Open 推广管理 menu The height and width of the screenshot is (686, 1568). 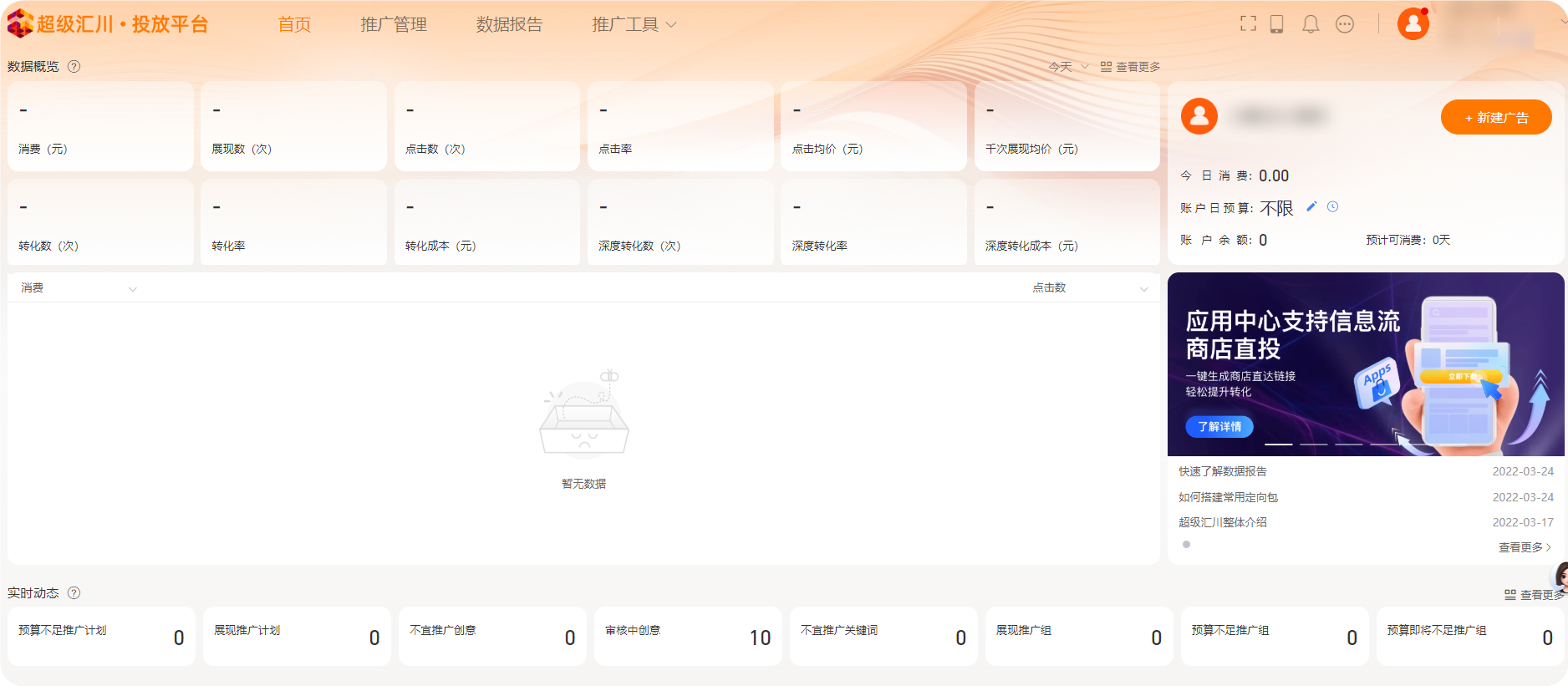(x=394, y=24)
